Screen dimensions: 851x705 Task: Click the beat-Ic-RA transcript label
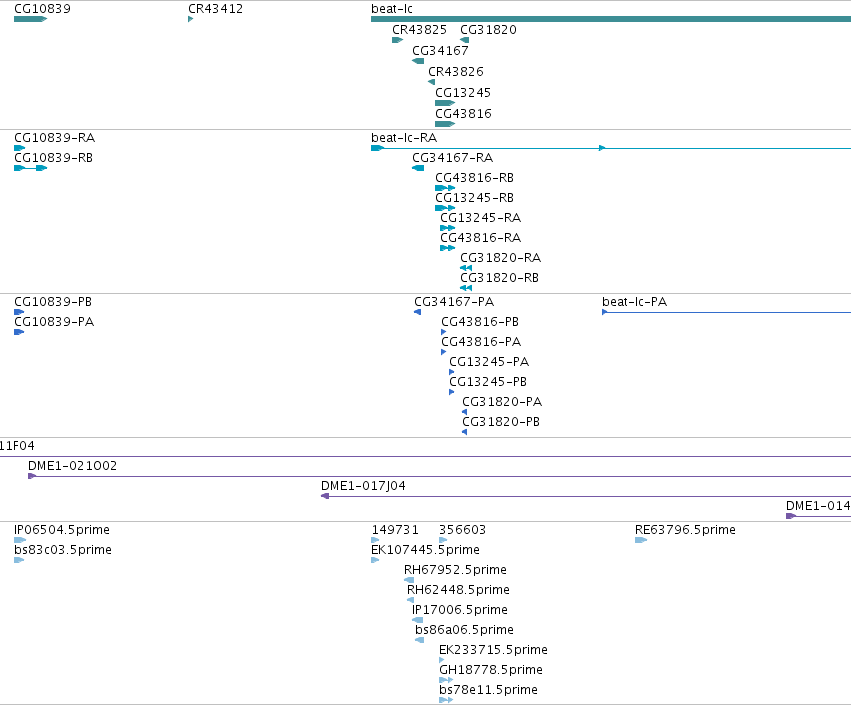(404, 138)
